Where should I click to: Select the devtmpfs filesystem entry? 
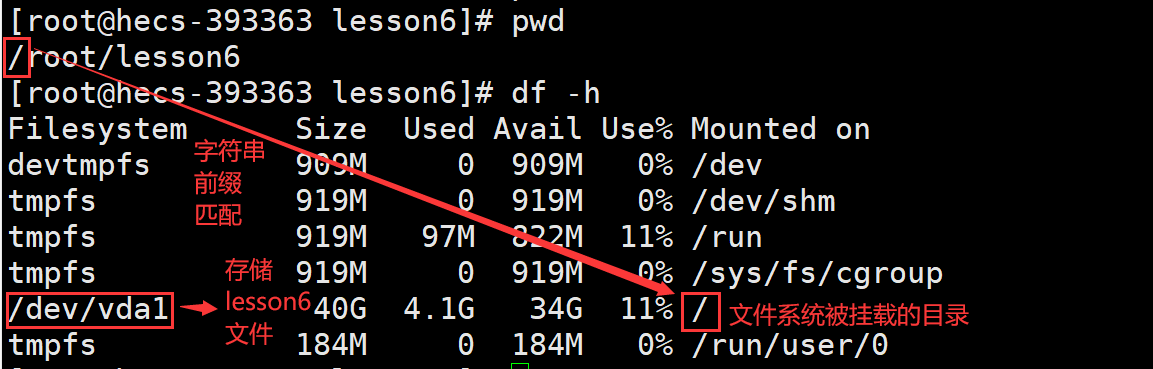tap(79, 165)
